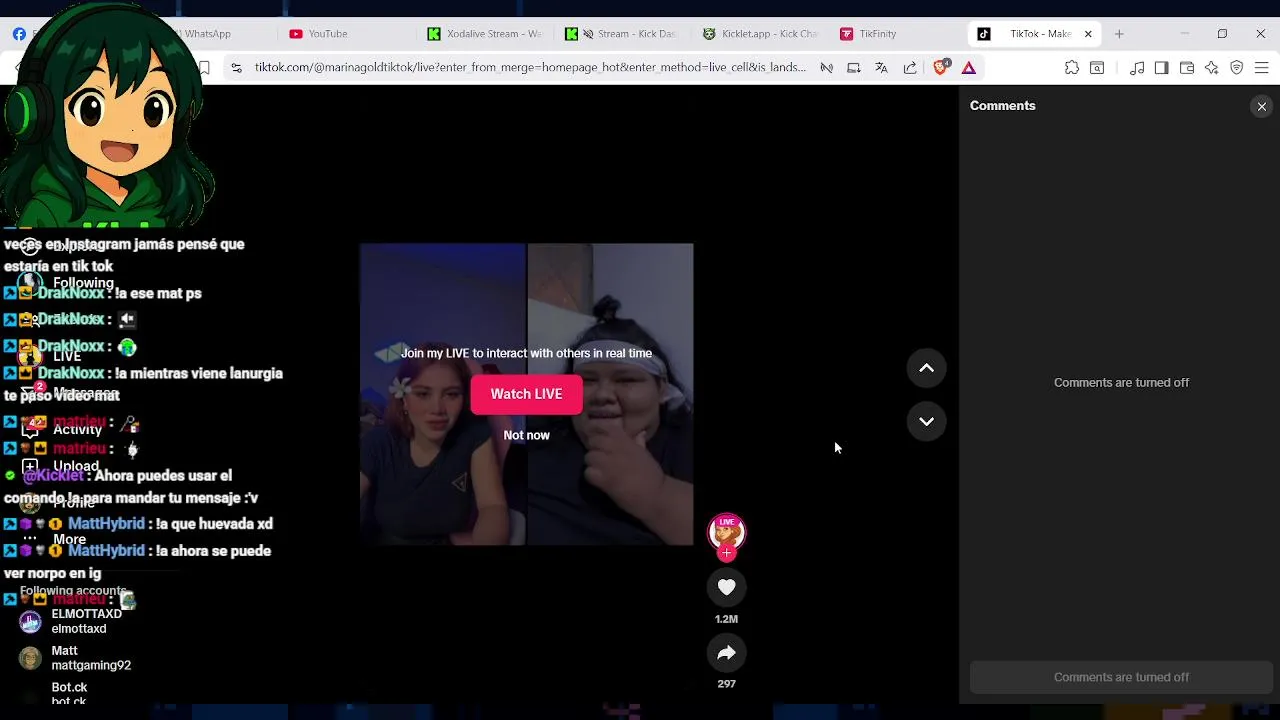This screenshot has height=720, width=1280.
Task: Click the cast screen icon in address bar
Action: 854,68
